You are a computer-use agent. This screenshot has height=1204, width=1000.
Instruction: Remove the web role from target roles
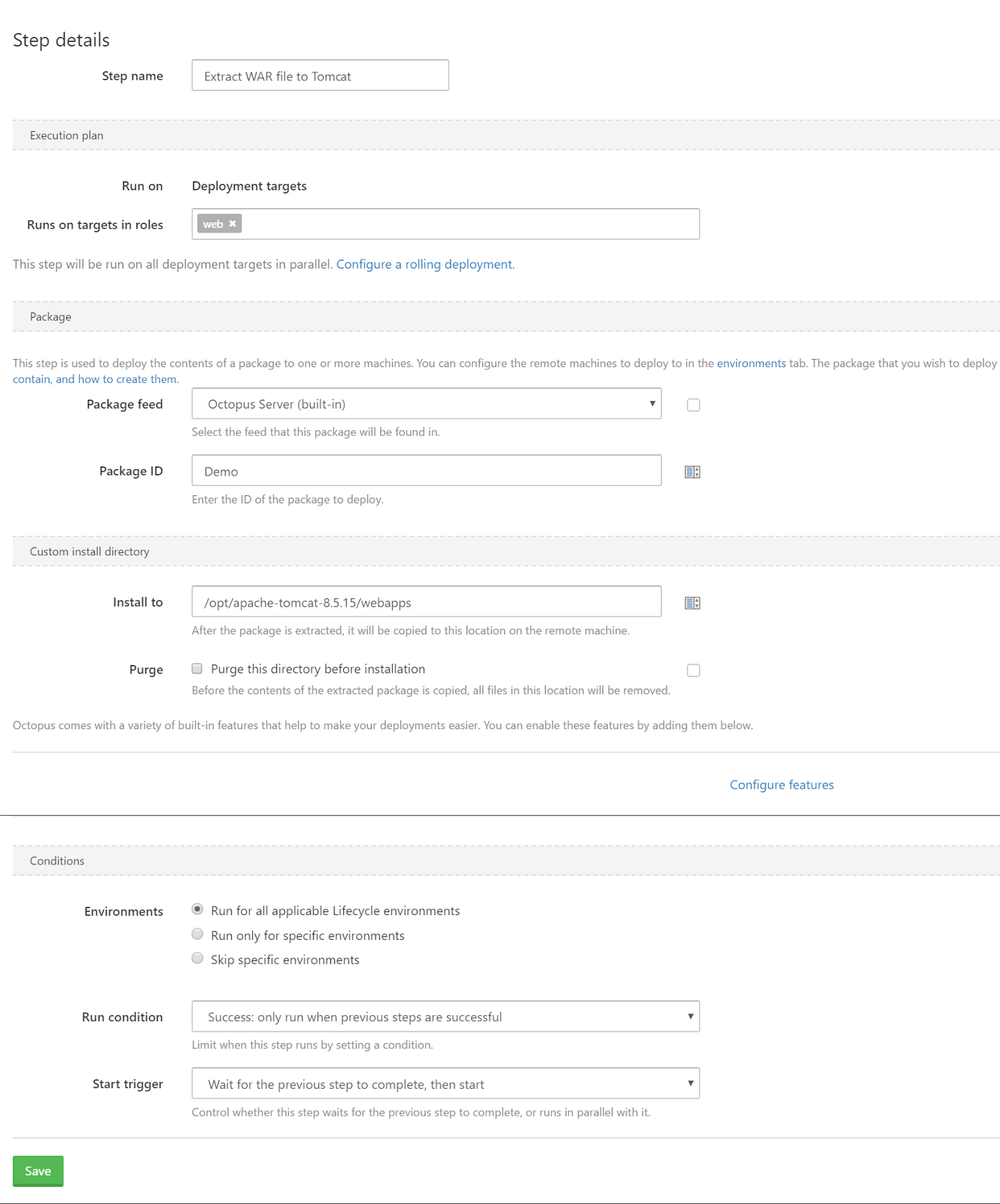point(233,223)
